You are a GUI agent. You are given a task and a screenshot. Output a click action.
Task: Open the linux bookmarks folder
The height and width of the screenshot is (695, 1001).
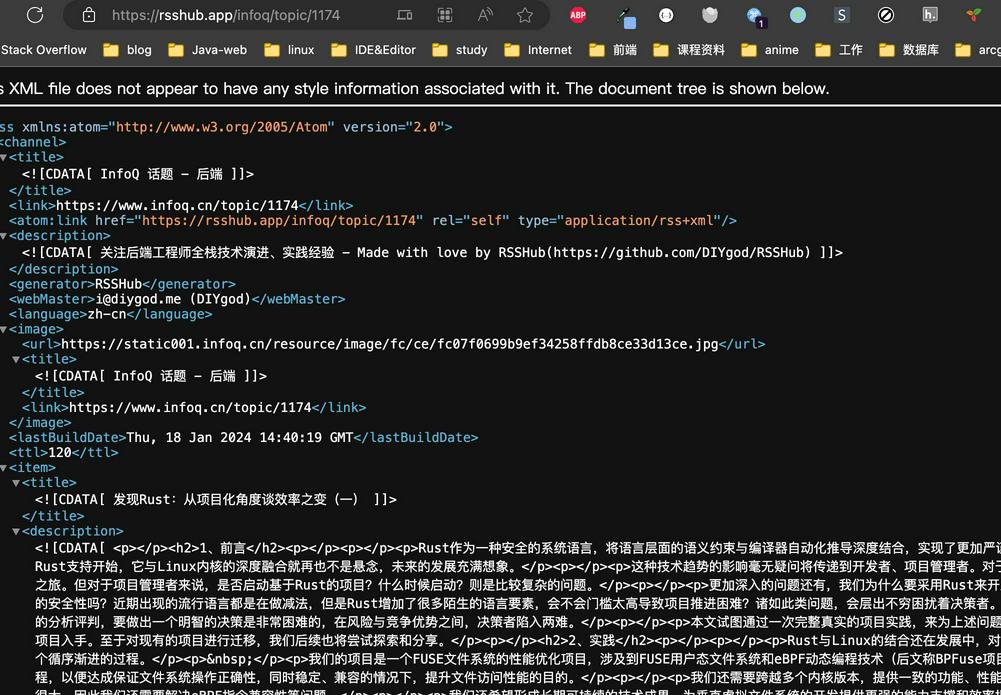(289, 50)
